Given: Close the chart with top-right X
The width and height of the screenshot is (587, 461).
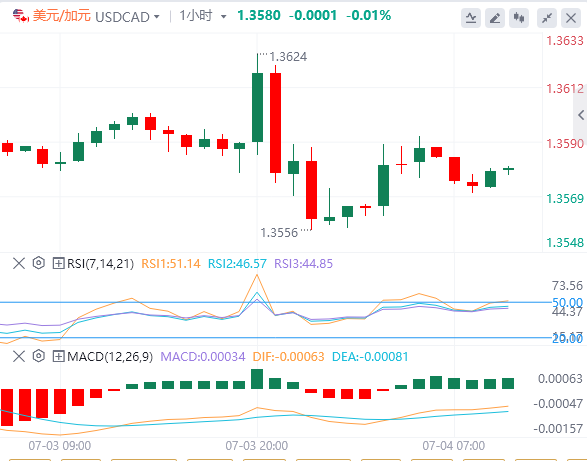Looking at the screenshot, I should coord(571,18).
